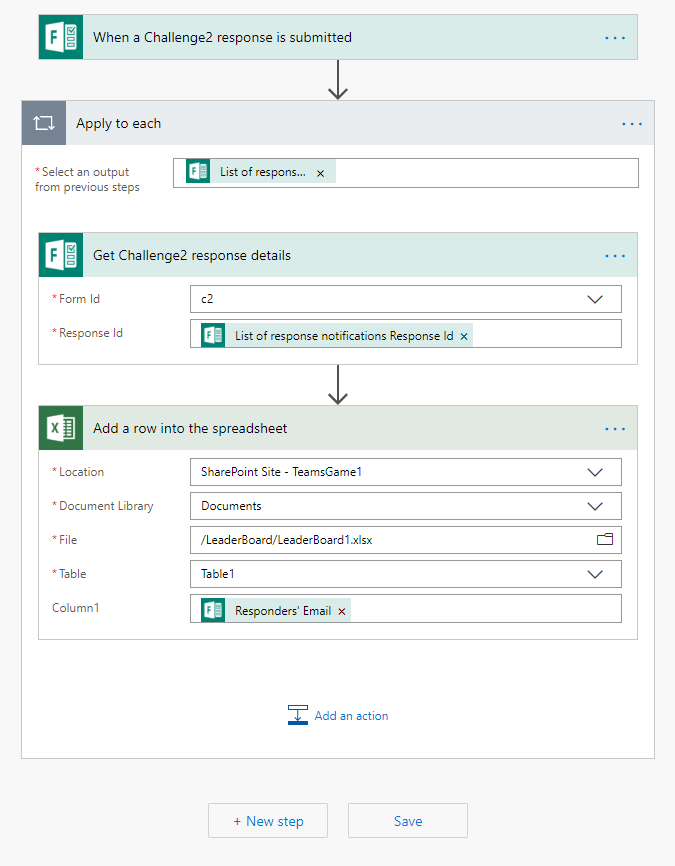Expand the Location dropdown

coord(595,472)
